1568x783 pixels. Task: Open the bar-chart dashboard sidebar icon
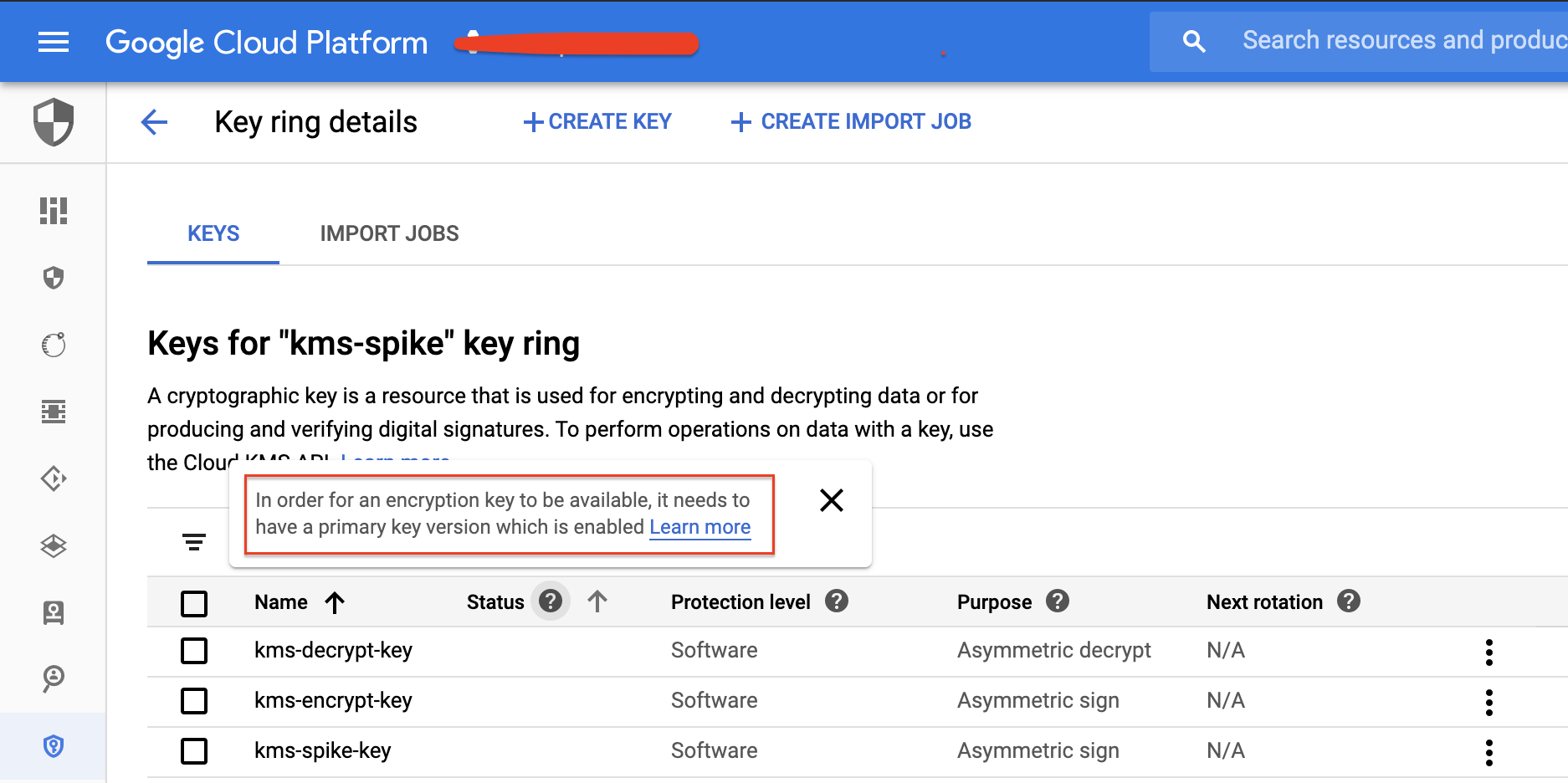(53, 212)
